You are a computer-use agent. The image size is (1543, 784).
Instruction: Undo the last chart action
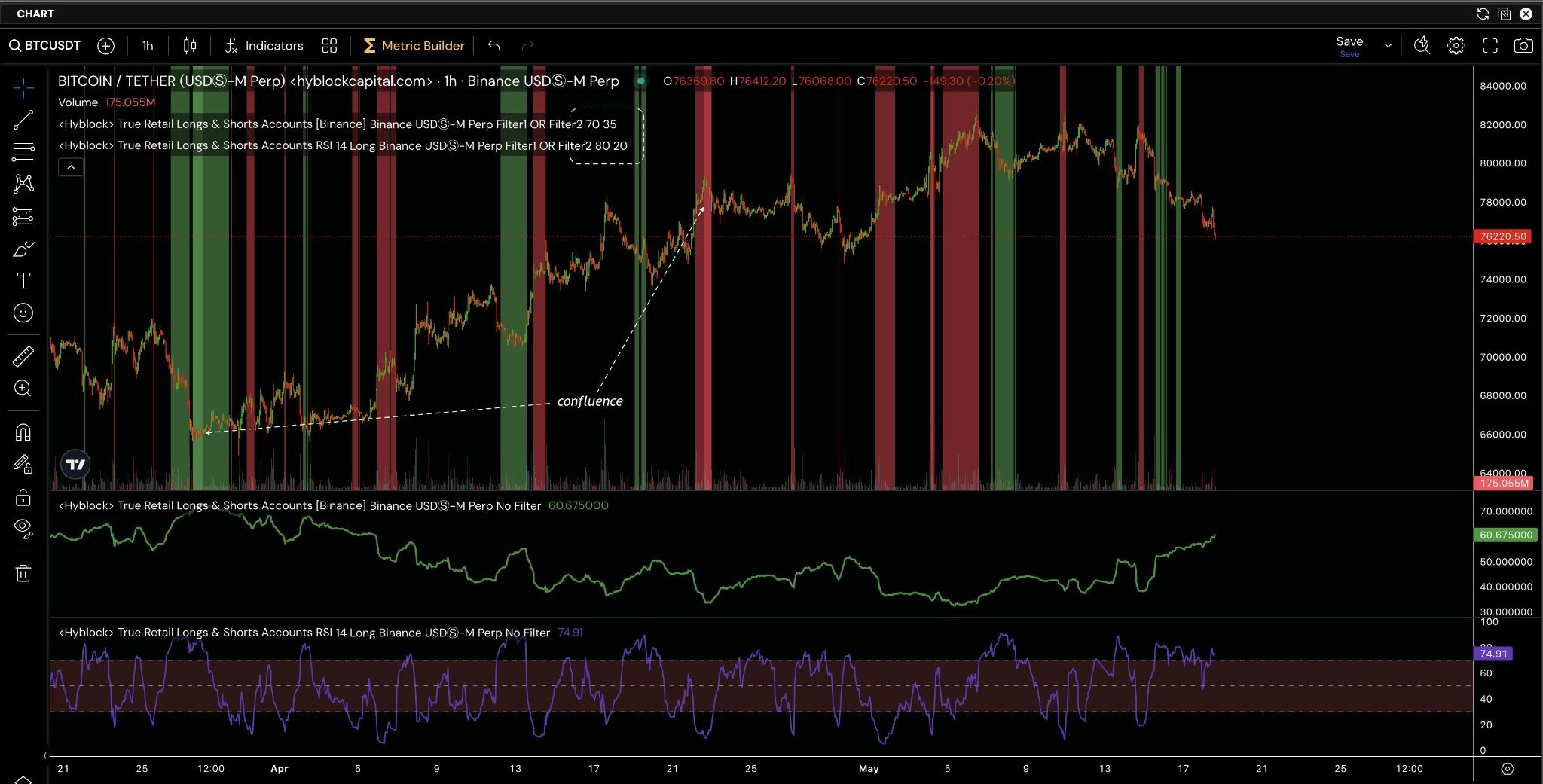point(494,46)
